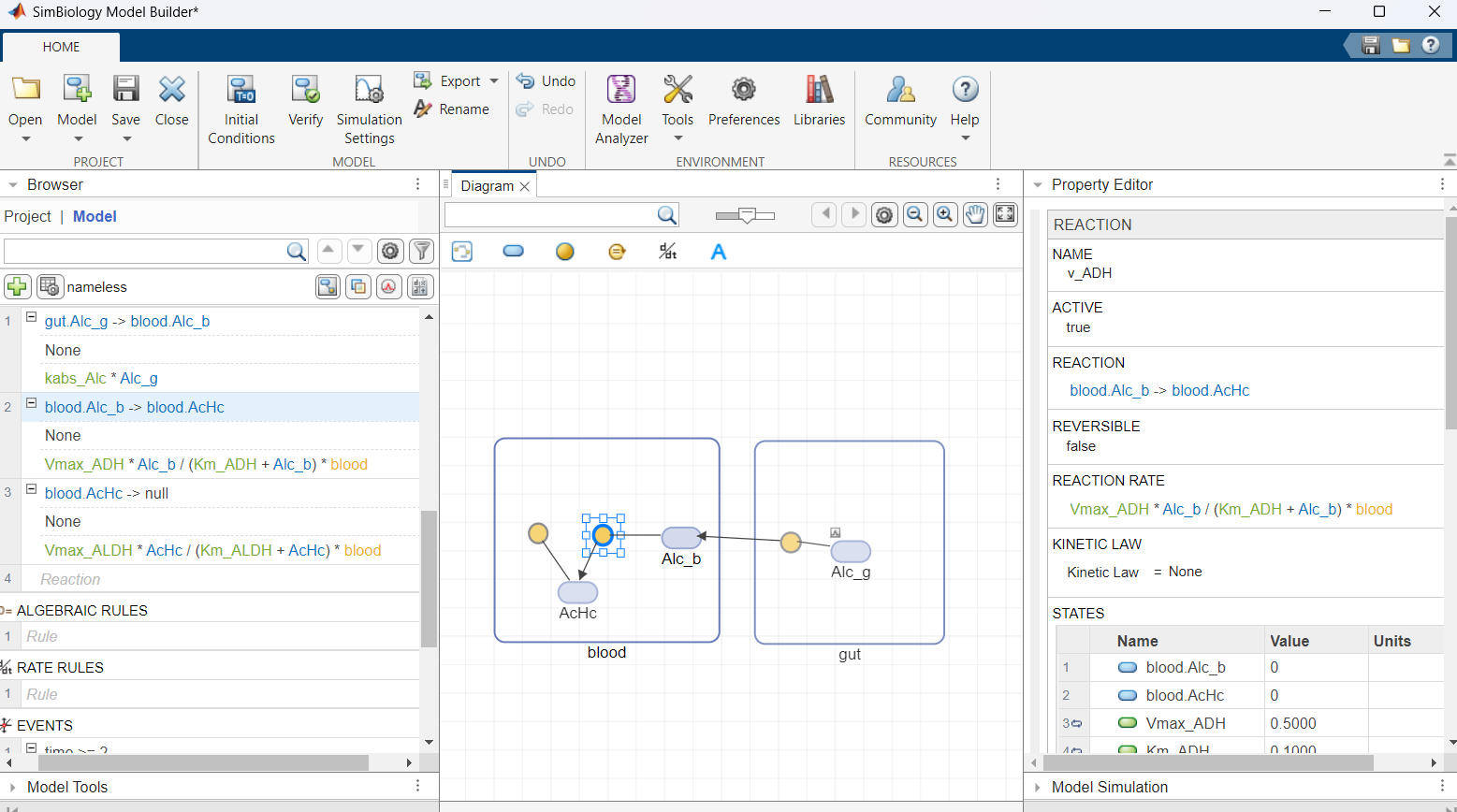Viewport: 1457px width, 812px height.
Task: Click the Browser vertical scrollbar thumb
Action: tap(429, 578)
